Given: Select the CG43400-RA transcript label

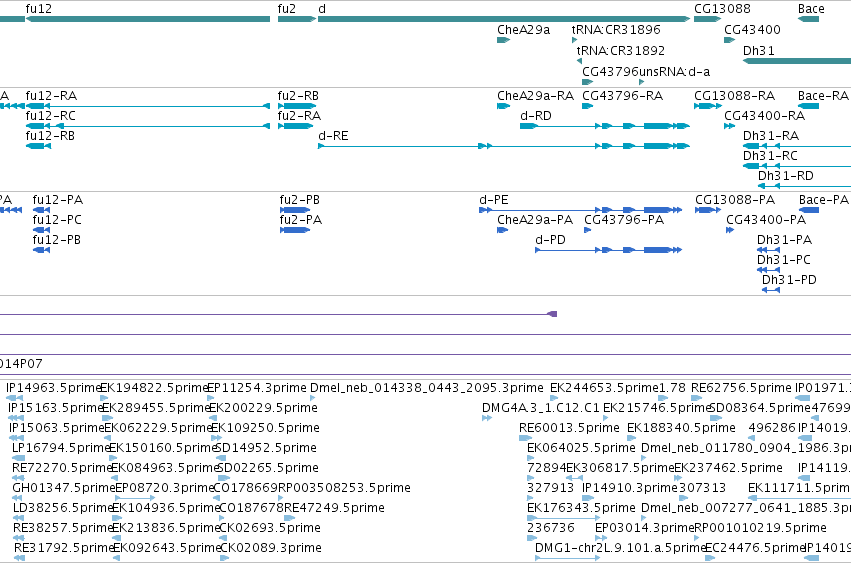Looking at the screenshot, I should (x=764, y=116).
